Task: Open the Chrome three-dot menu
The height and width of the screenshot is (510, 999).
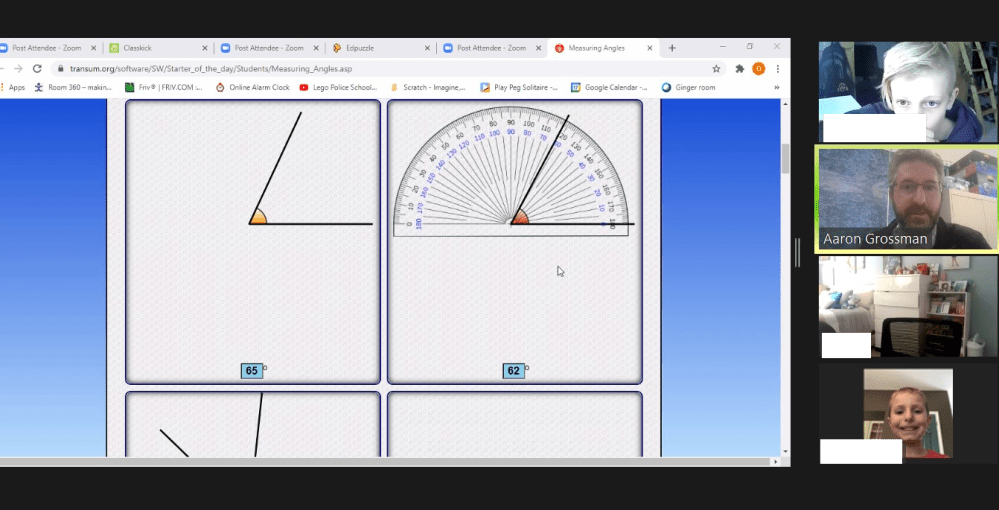Action: click(777, 69)
